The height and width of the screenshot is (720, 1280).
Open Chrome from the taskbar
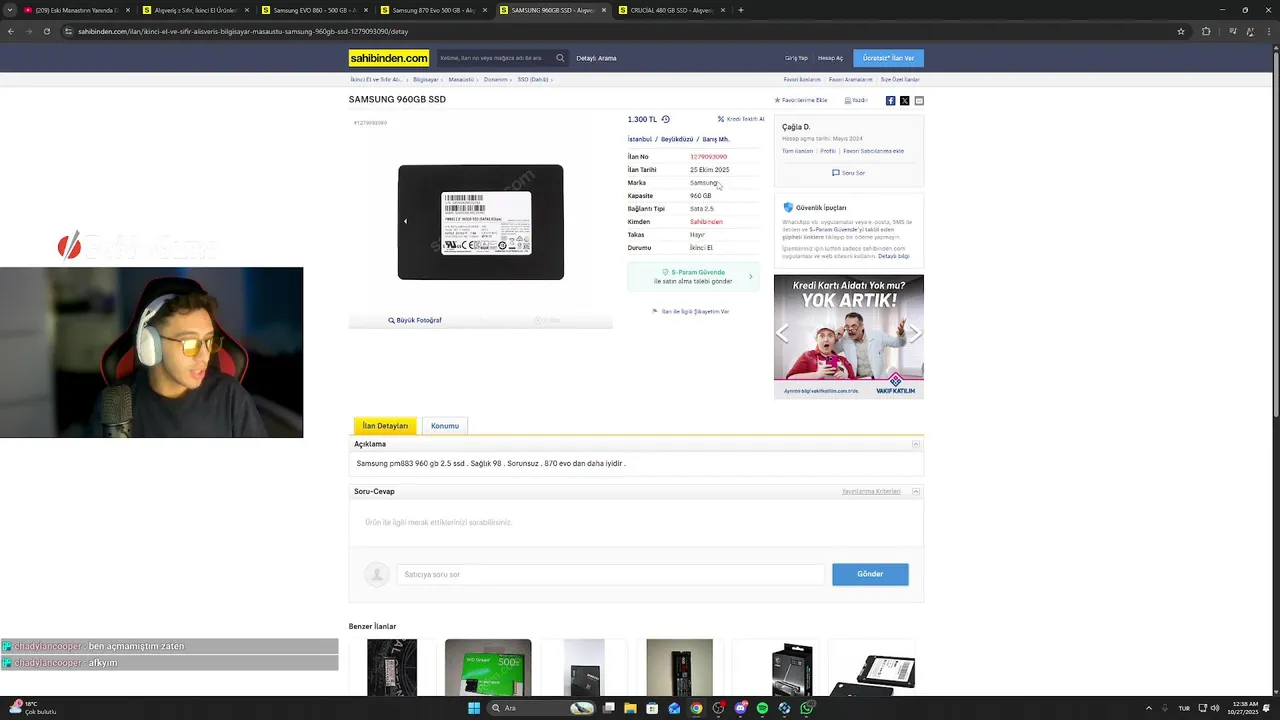pos(696,708)
